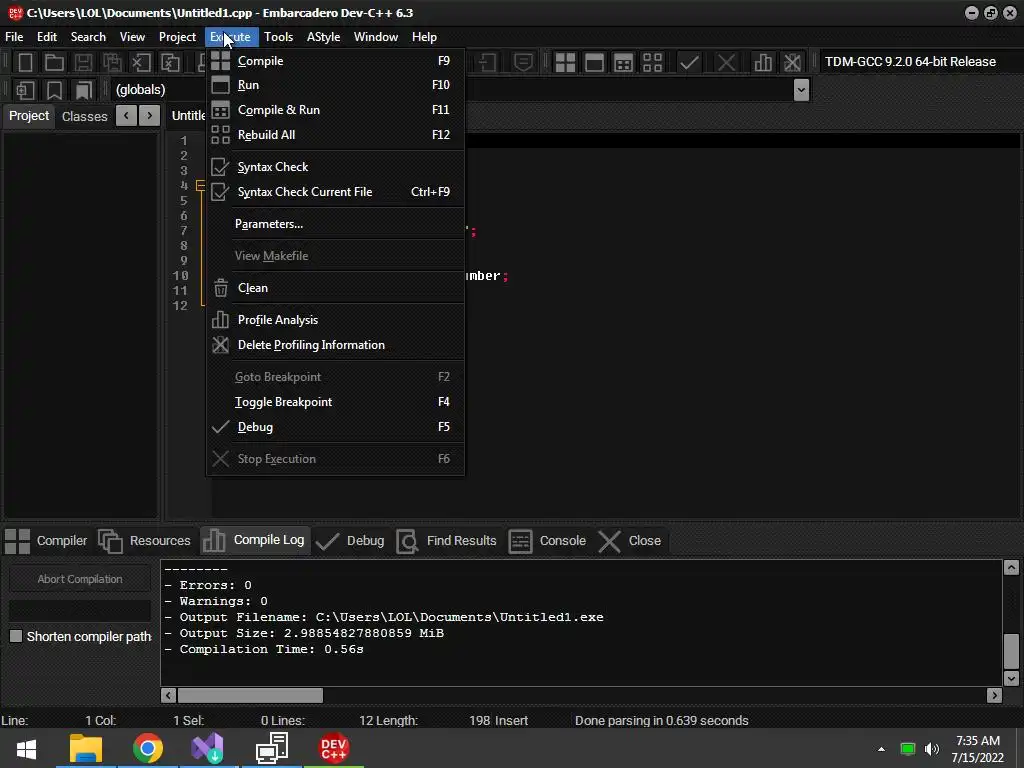Click the Compile & Run toolbar icon
The width and height of the screenshot is (1024, 768).
(x=624, y=62)
